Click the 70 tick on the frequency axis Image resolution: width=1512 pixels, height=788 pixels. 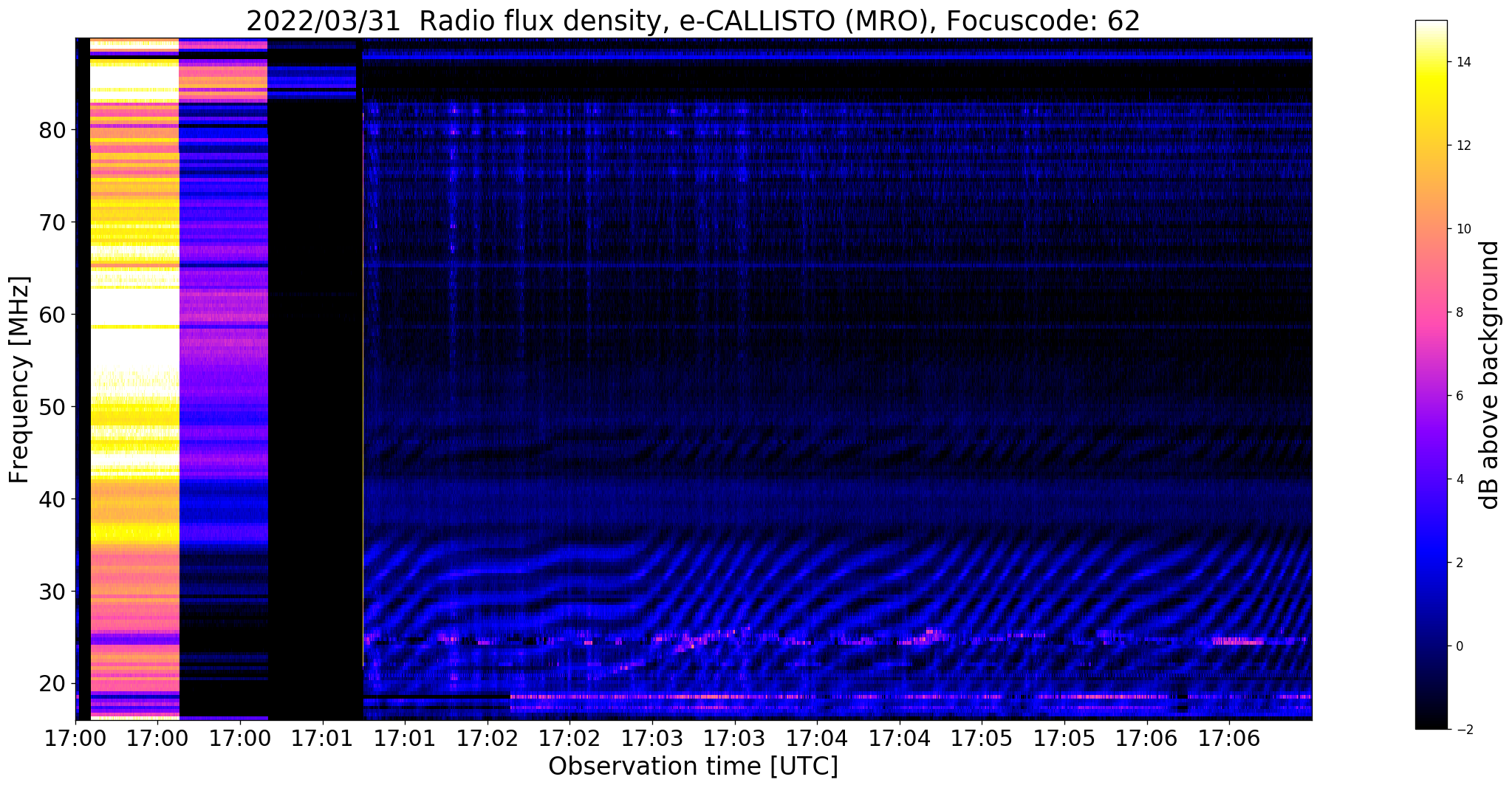point(53,222)
